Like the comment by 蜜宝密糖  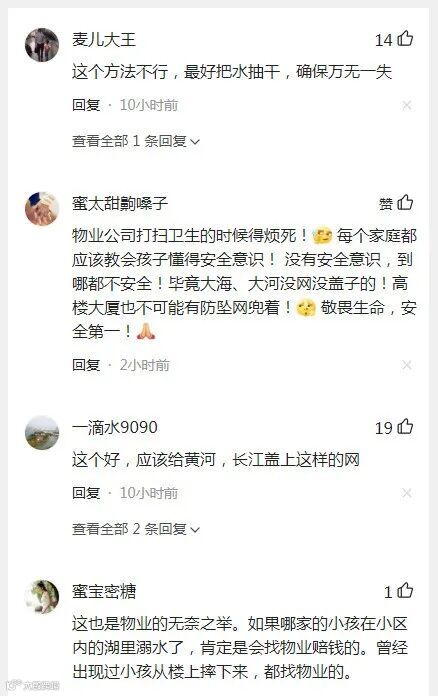(405, 591)
